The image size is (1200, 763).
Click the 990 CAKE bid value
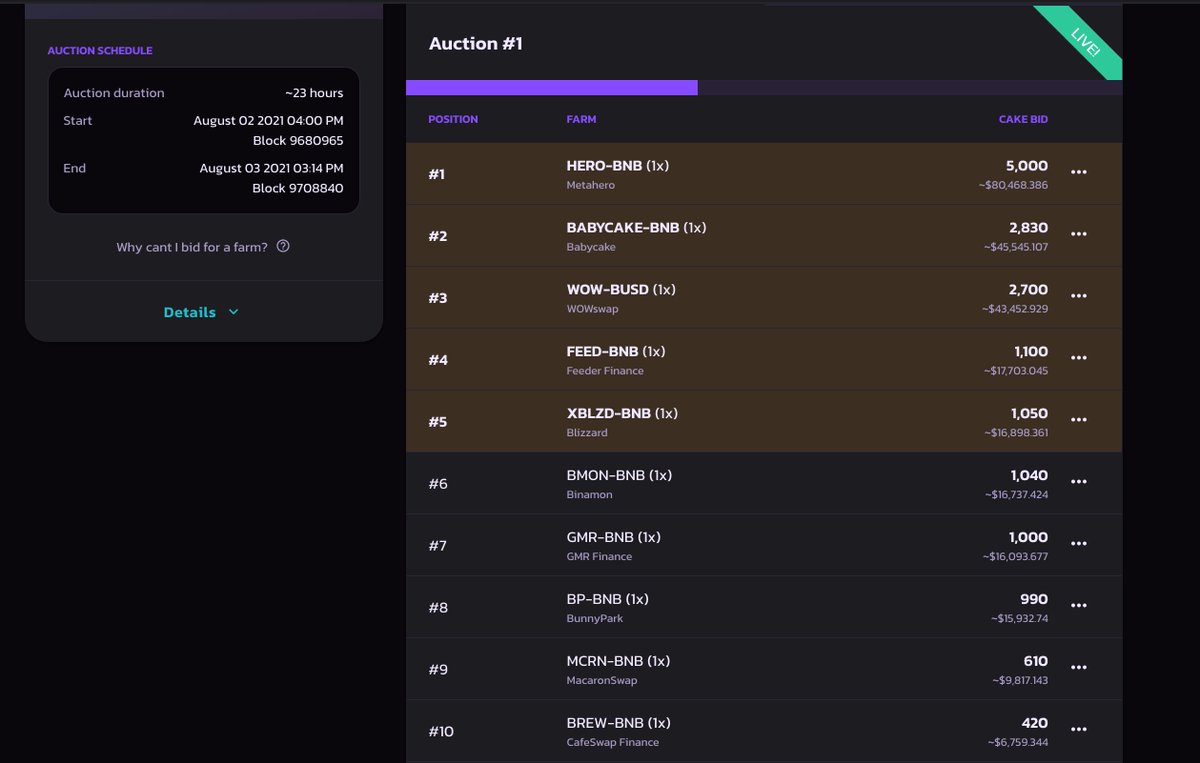(x=1034, y=600)
